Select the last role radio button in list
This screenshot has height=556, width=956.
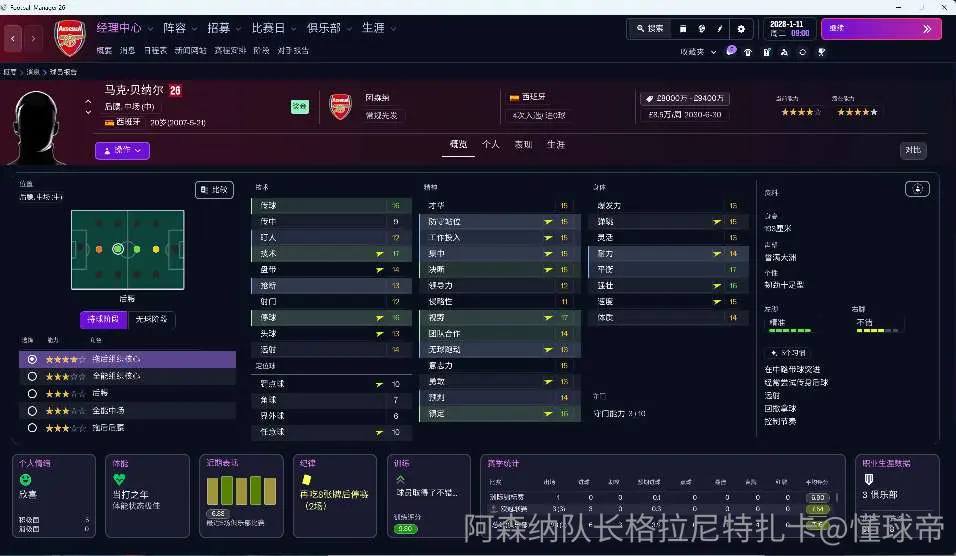[32, 428]
